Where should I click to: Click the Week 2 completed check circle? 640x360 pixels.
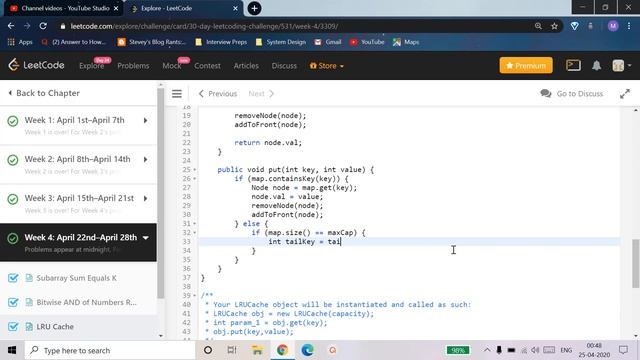(x=13, y=160)
